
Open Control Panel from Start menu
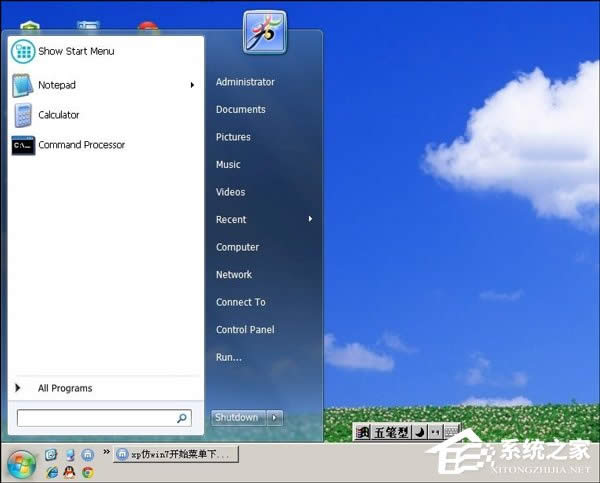coord(245,330)
